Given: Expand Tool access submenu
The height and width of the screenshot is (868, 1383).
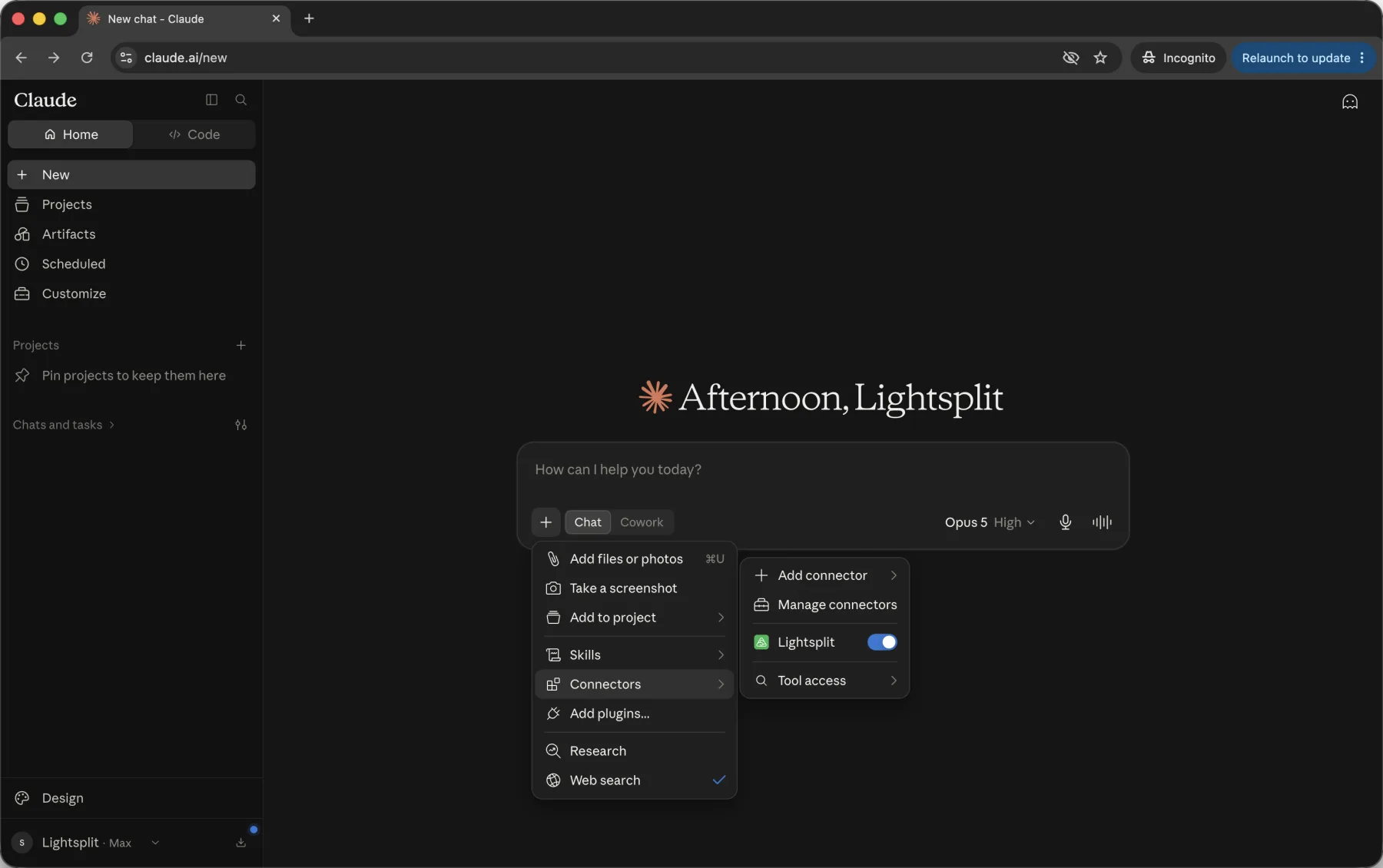Looking at the screenshot, I should click(825, 681).
